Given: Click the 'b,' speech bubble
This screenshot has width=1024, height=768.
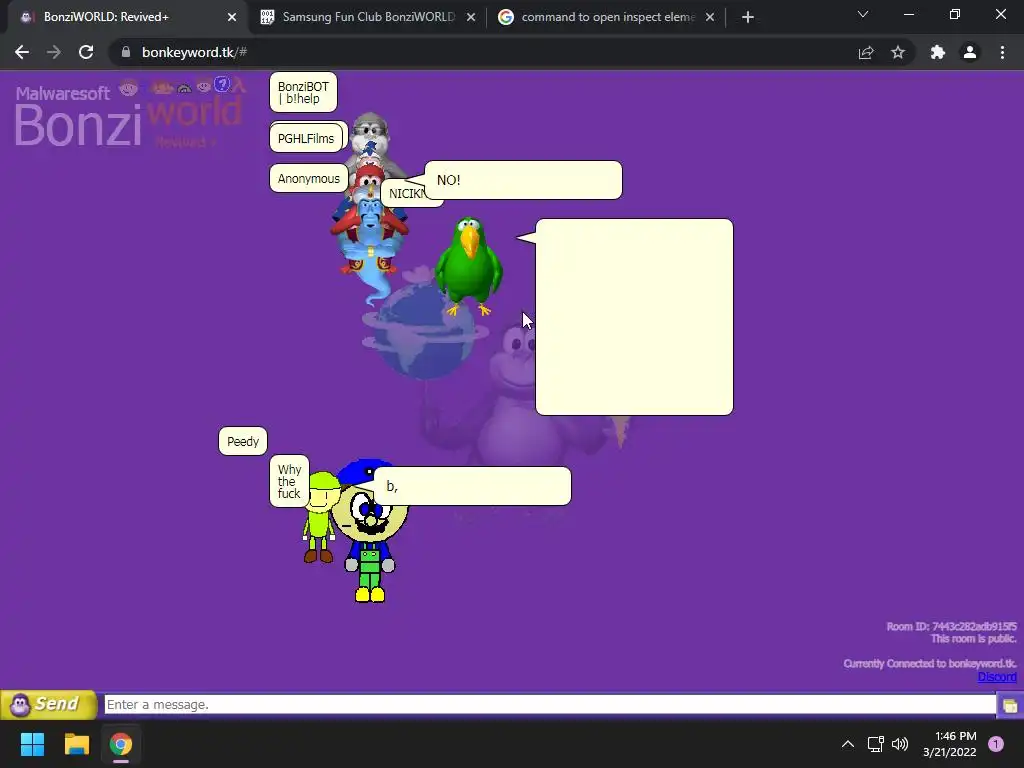Looking at the screenshot, I should [472, 486].
